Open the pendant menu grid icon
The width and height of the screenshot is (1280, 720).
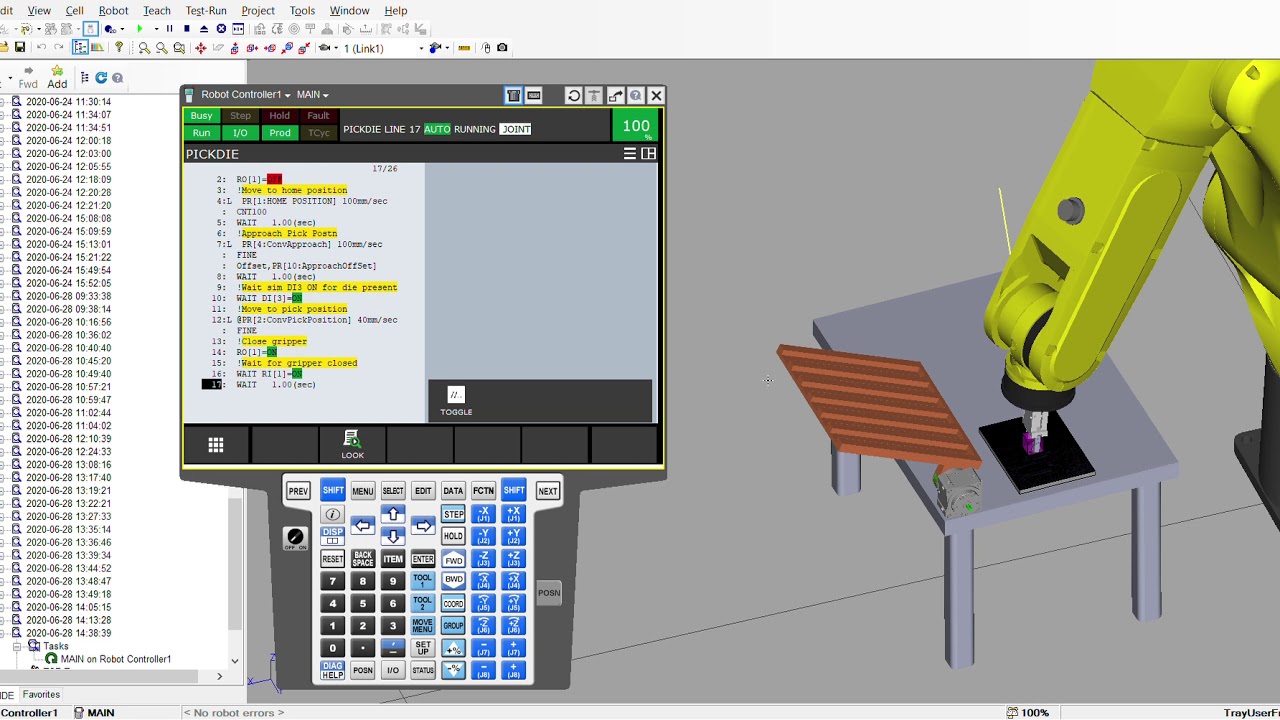coord(216,445)
